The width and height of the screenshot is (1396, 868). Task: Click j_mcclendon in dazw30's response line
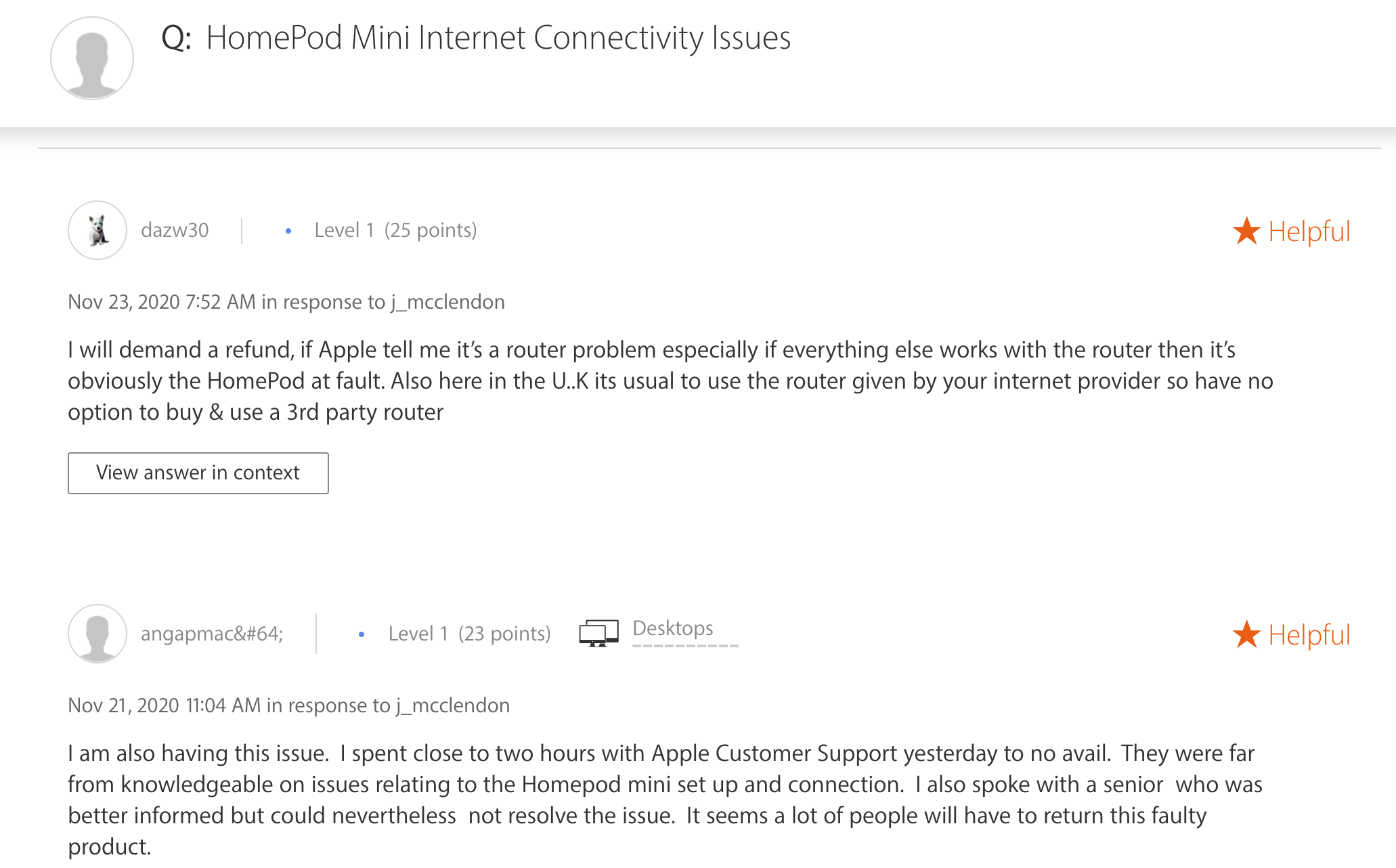coord(448,302)
